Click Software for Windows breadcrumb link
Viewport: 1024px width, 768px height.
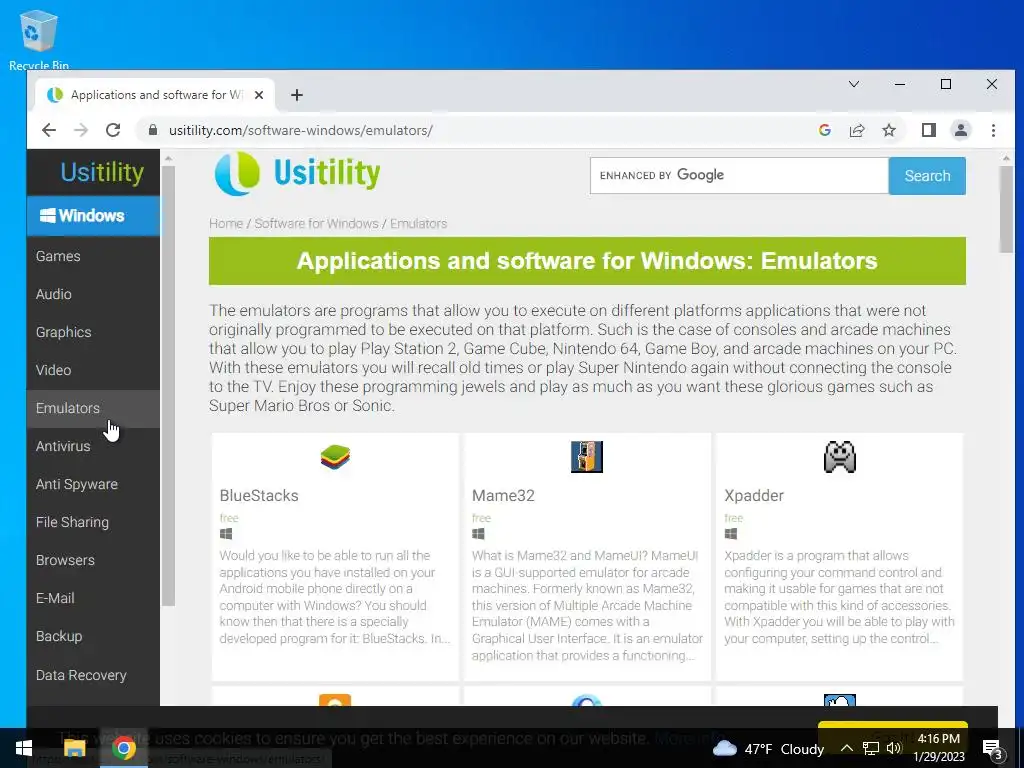[x=316, y=223]
